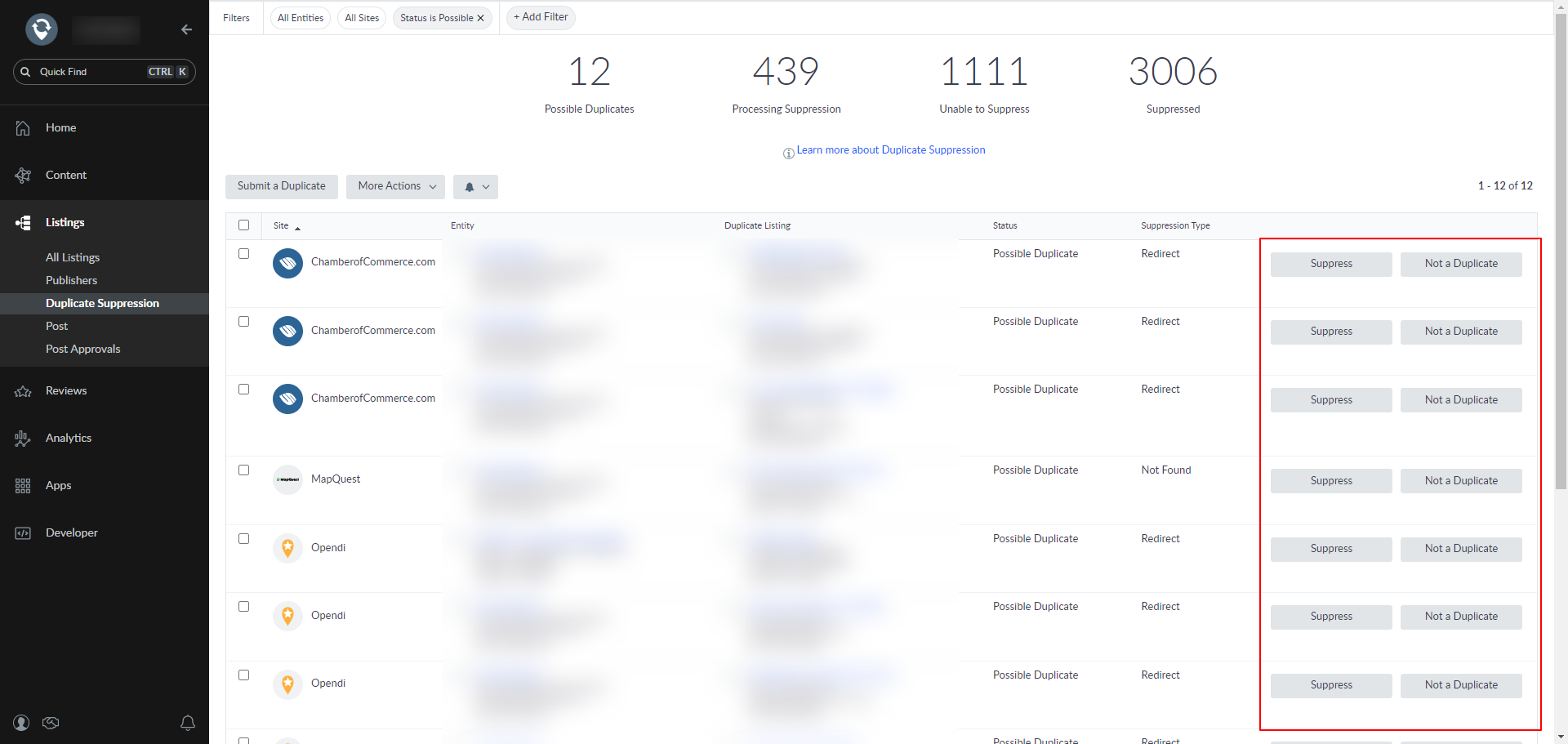This screenshot has width=1568, height=744.
Task: Click the Analytics chart icon
Action: click(x=23, y=439)
